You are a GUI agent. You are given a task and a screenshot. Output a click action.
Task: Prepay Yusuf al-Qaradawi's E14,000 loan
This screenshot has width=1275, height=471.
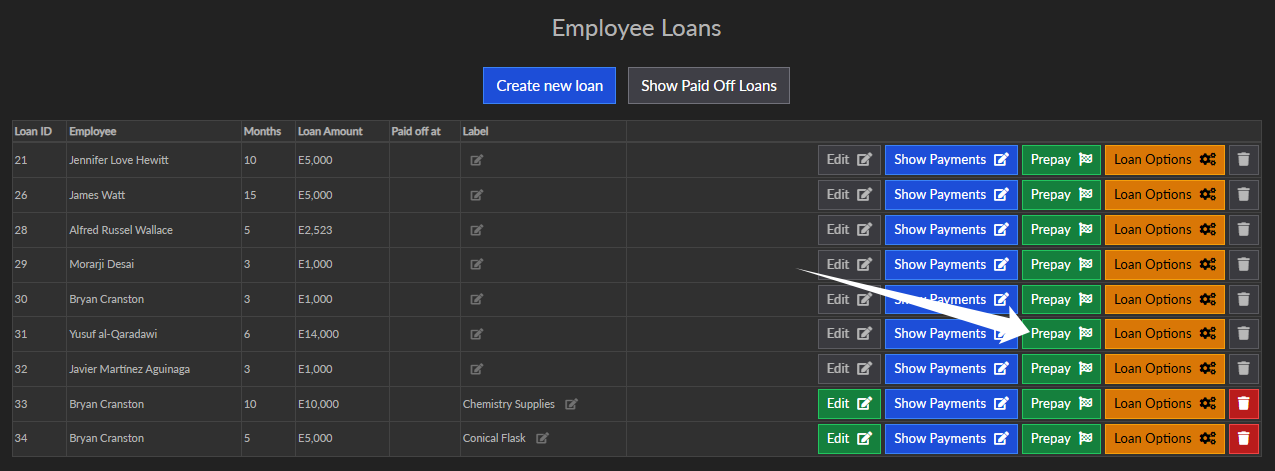click(1061, 334)
